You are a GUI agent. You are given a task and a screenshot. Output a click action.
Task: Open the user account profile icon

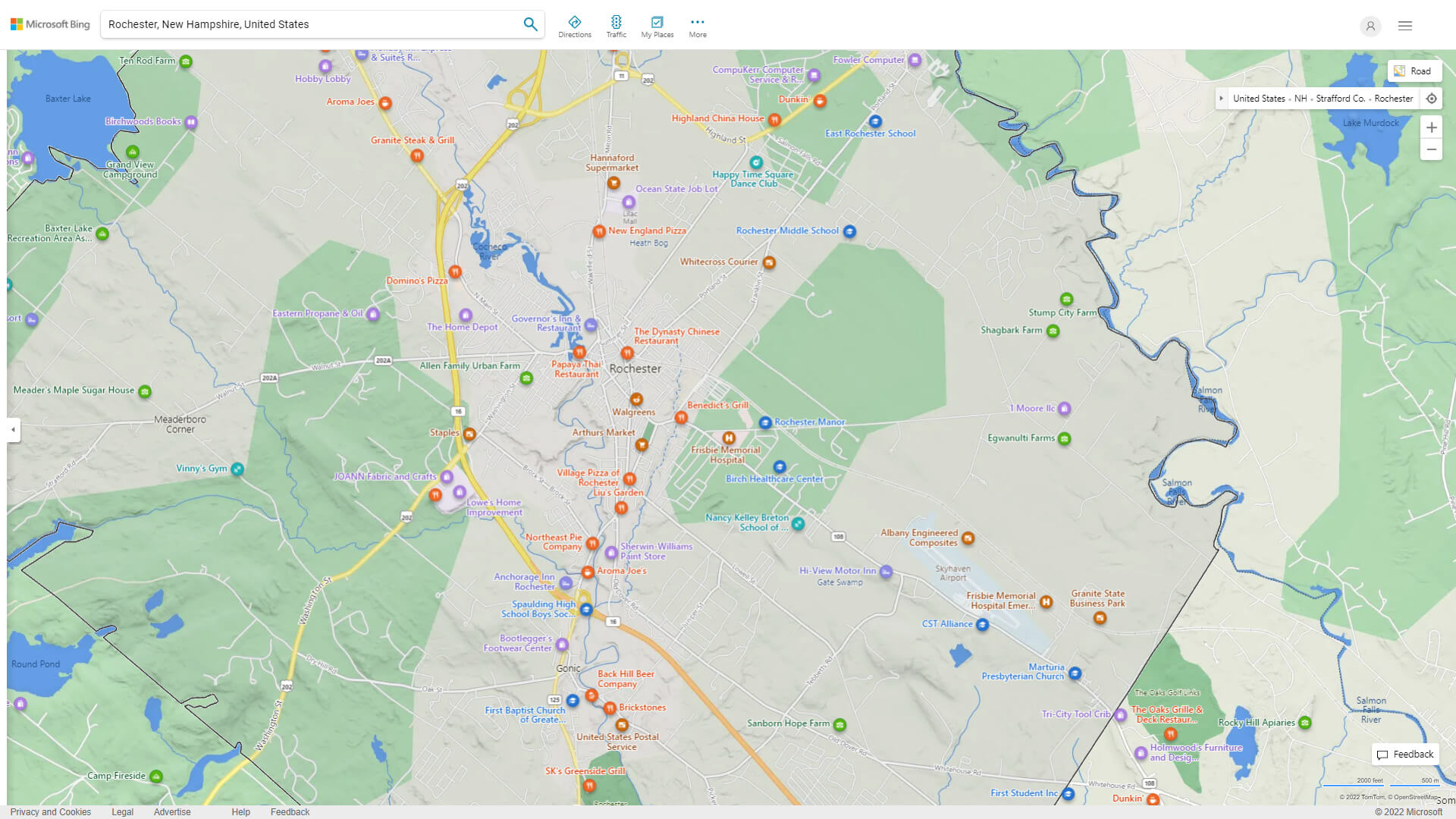[1370, 26]
